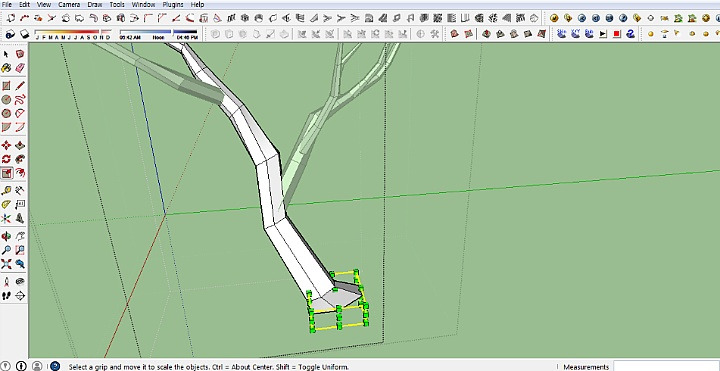
Task: Open the Plugins menu
Action: tap(173, 5)
